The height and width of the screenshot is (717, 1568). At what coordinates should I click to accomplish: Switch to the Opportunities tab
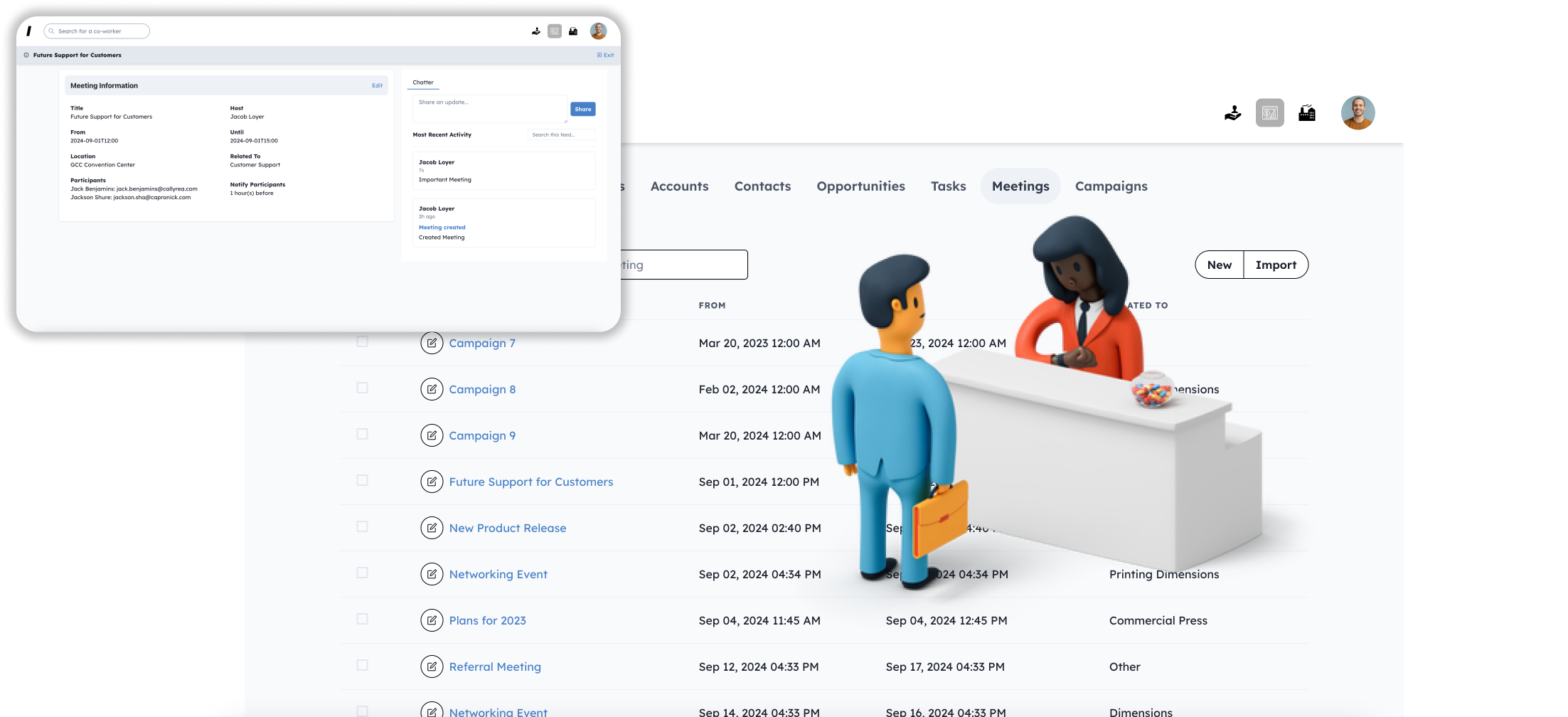860,186
